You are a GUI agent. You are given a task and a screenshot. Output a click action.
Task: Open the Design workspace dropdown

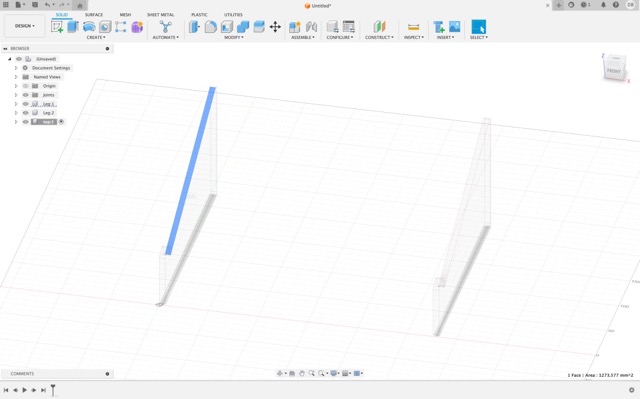point(24,26)
